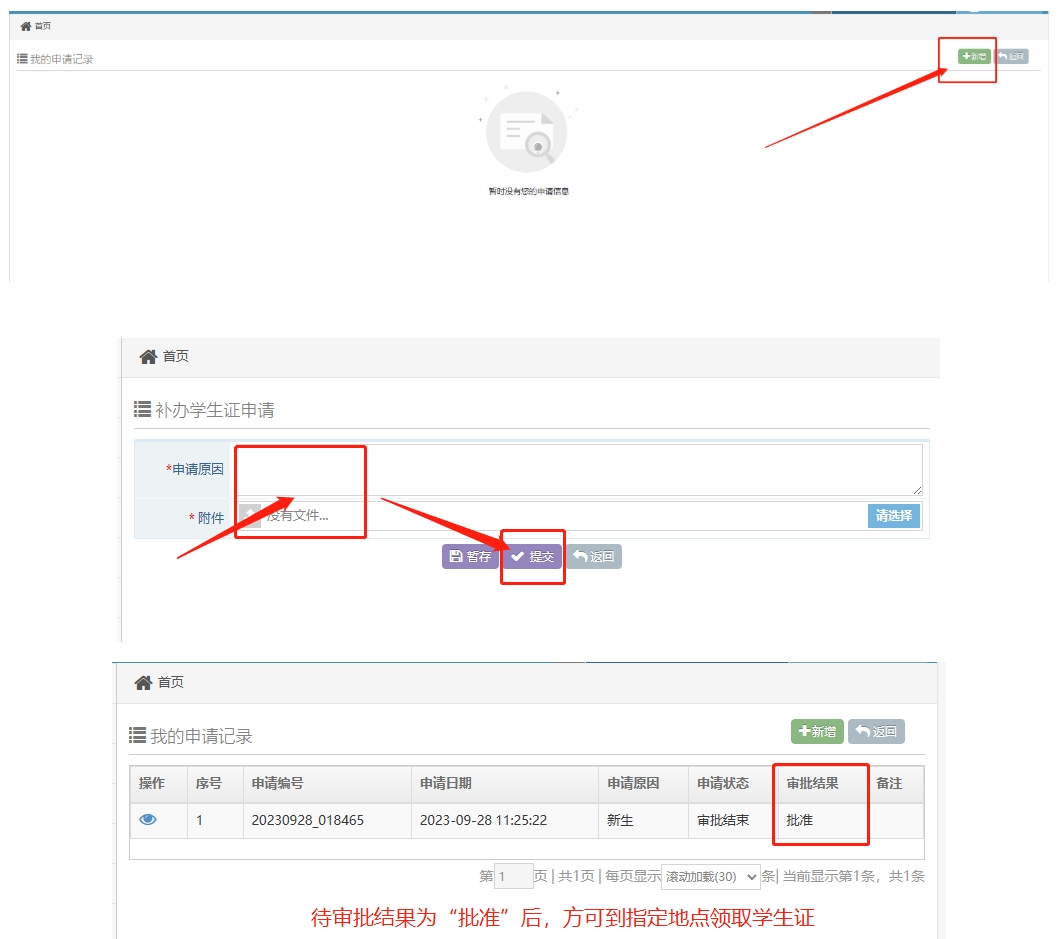Click list icon beside bottom 我的申请记录 heading

pyautogui.click(x=138, y=735)
